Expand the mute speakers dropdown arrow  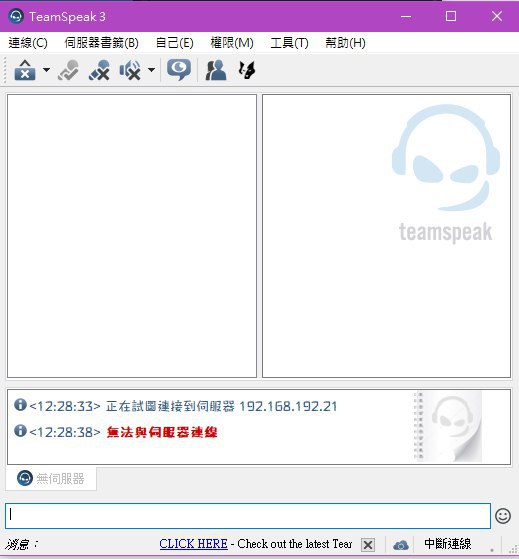151,70
